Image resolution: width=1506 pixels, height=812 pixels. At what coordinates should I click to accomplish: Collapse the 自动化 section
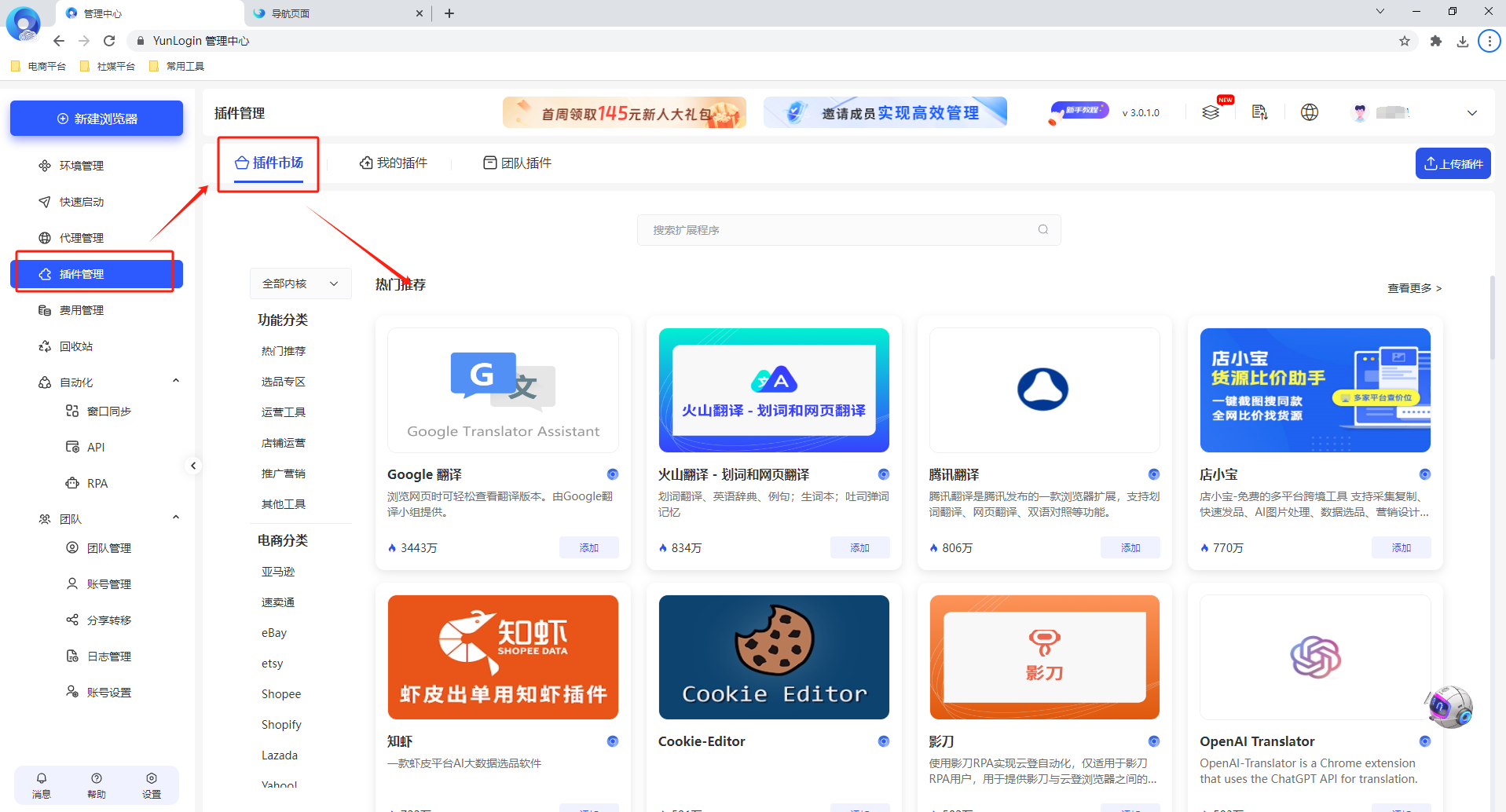pyautogui.click(x=176, y=382)
